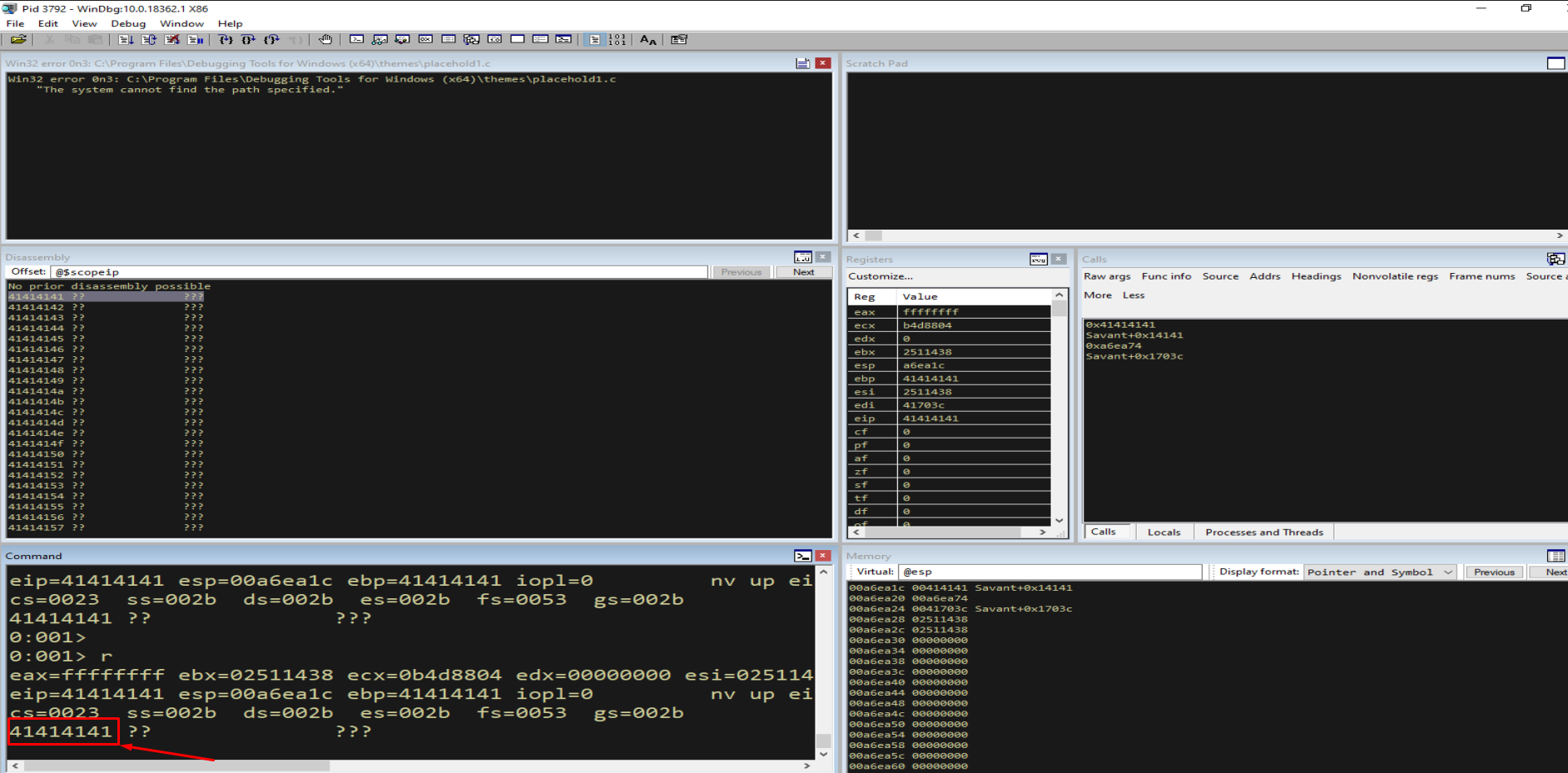Click the Registers panel's window menu icon
This screenshot has width=1568, height=773.
[x=1038, y=259]
